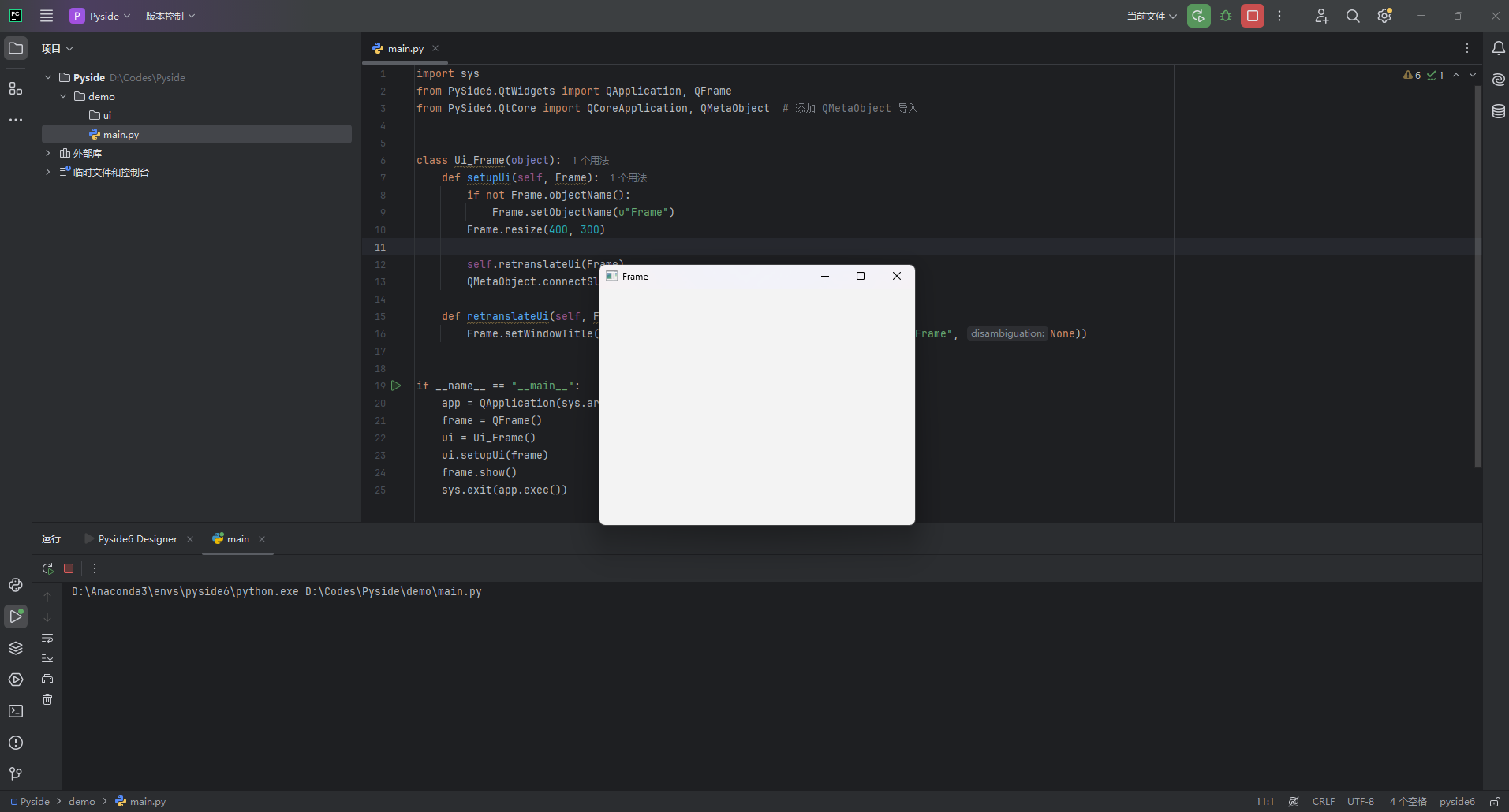Click 11:1 cursor position indicator
The width and height of the screenshot is (1509, 812).
pyautogui.click(x=1264, y=801)
